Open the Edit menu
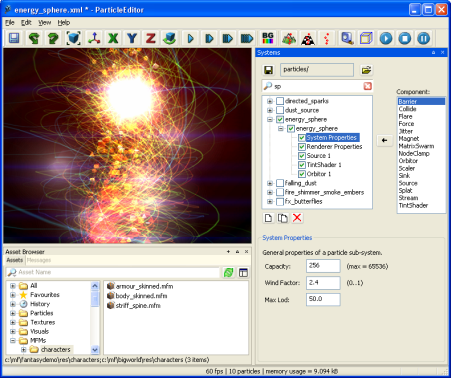 coord(26,23)
